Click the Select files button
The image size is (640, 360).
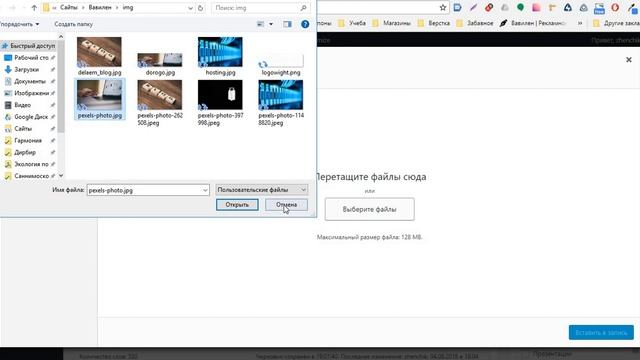coord(369,209)
